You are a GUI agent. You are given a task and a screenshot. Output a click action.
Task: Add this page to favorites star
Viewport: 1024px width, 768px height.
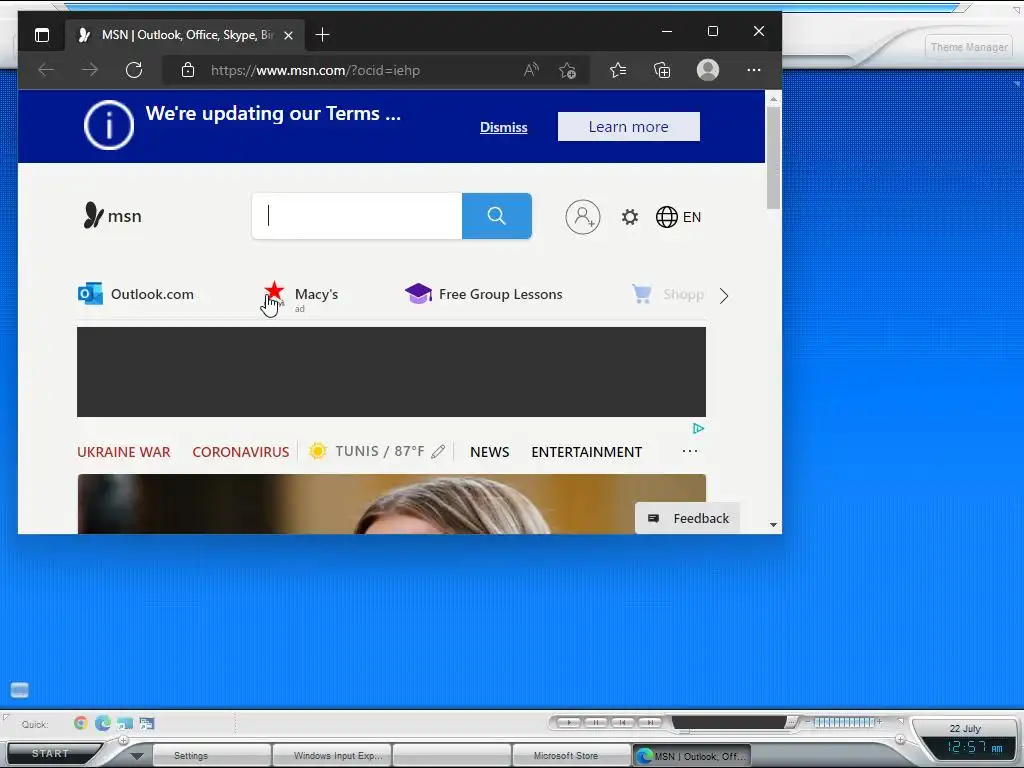pyautogui.click(x=567, y=70)
